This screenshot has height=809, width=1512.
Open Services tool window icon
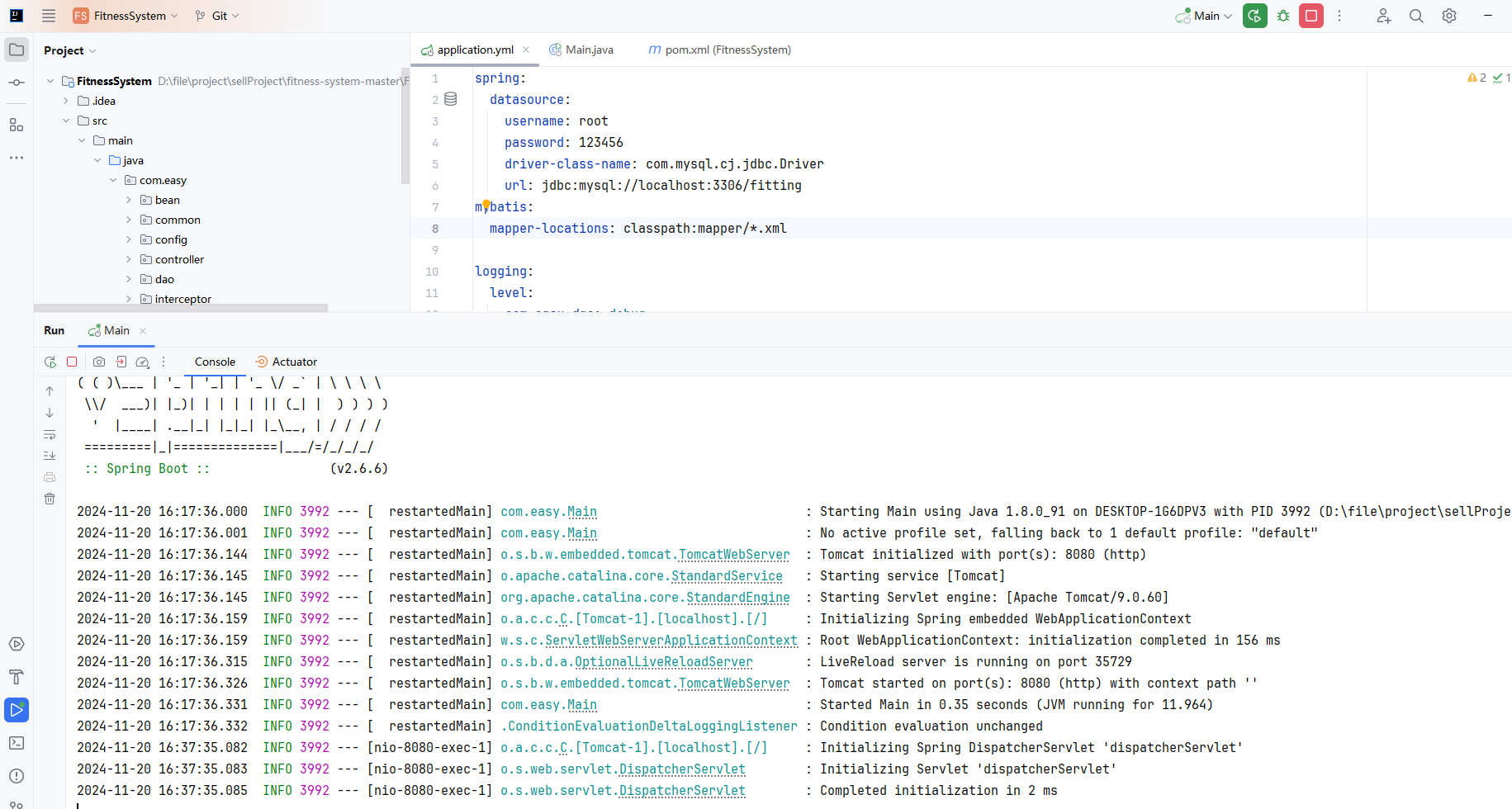click(x=17, y=644)
